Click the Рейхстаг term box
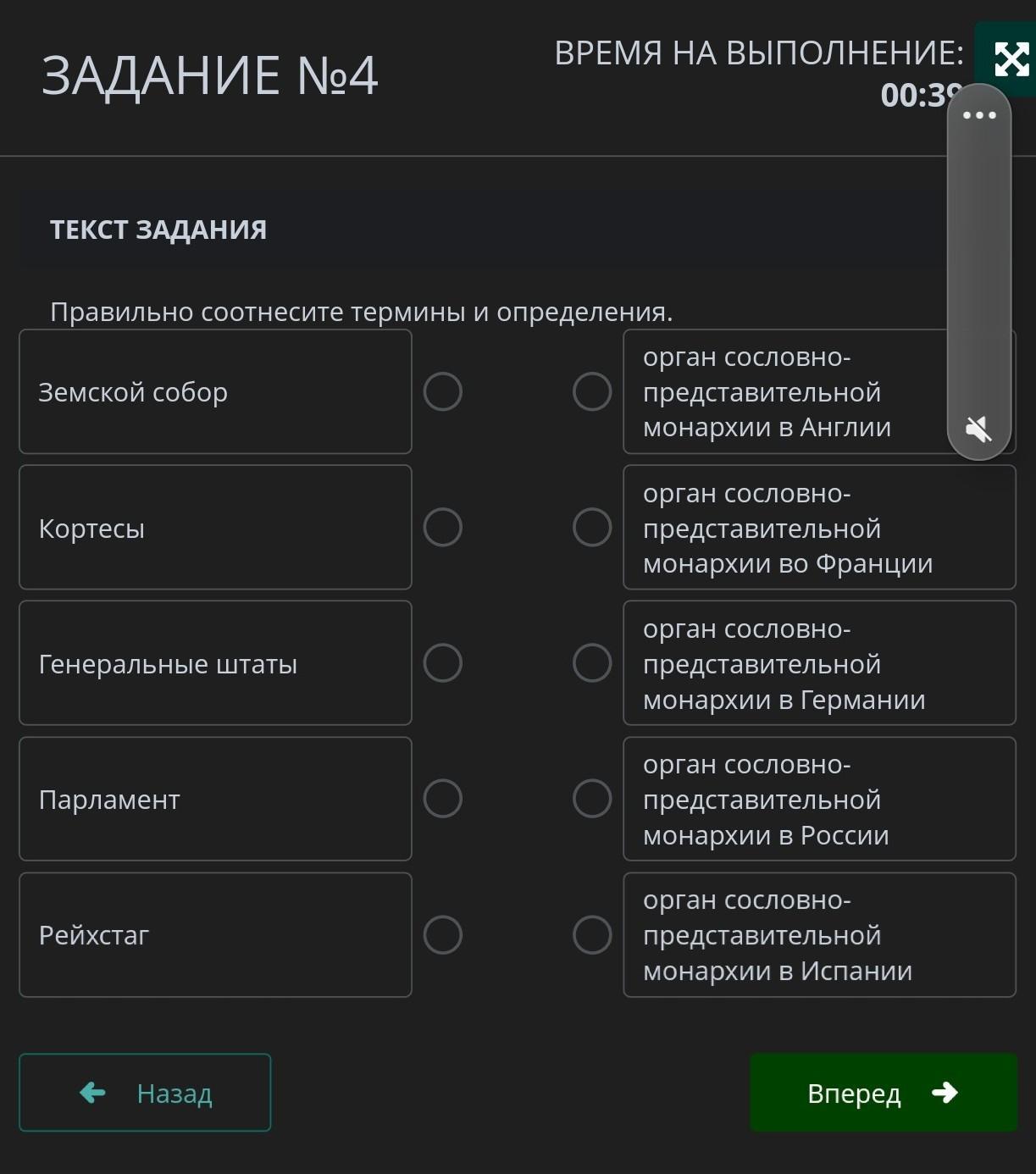1036x1174 pixels. (215, 935)
